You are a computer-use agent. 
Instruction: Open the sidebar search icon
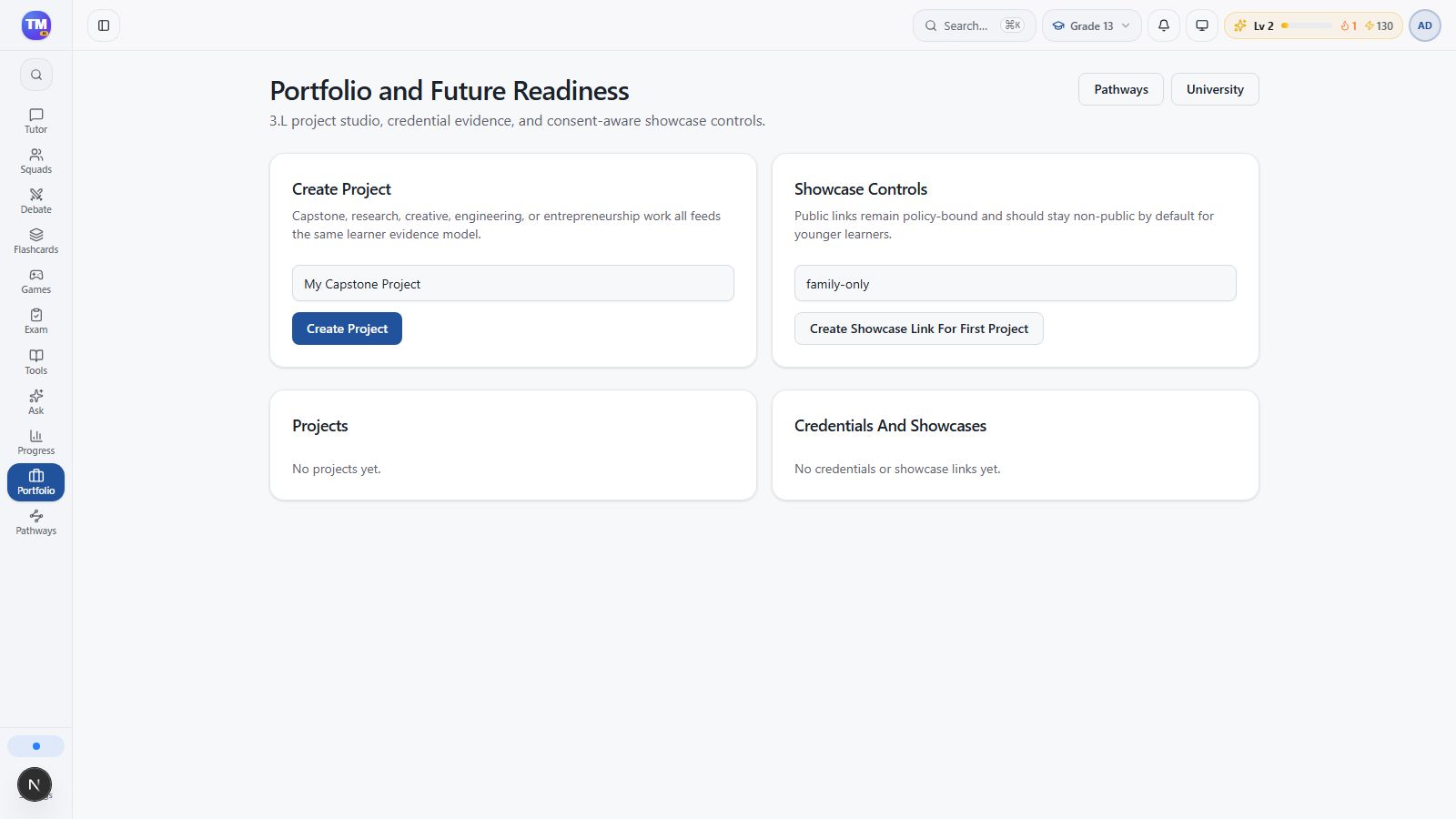click(x=36, y=75)
